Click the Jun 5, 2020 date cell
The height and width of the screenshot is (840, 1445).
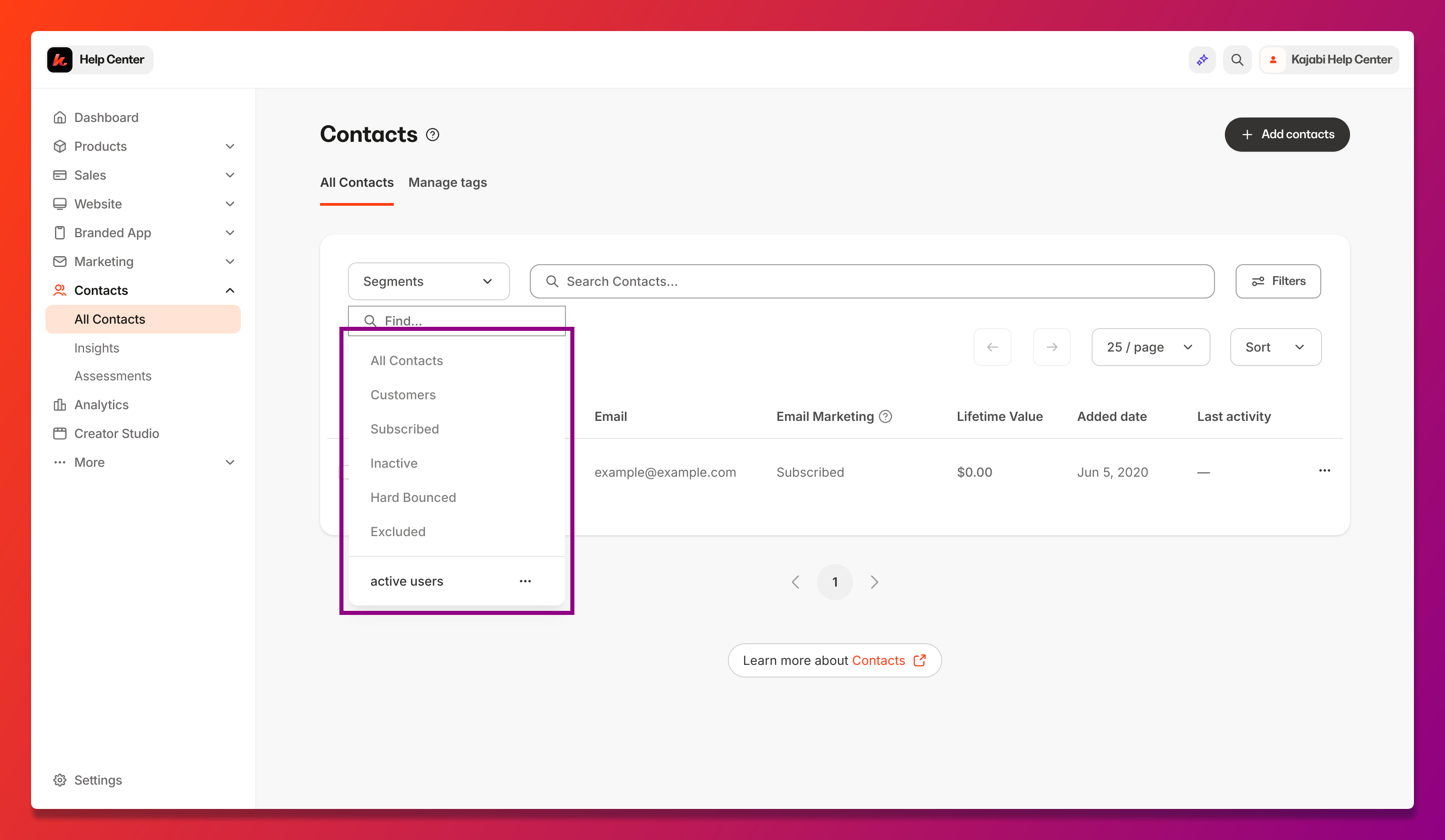(x=1112, y=473)
